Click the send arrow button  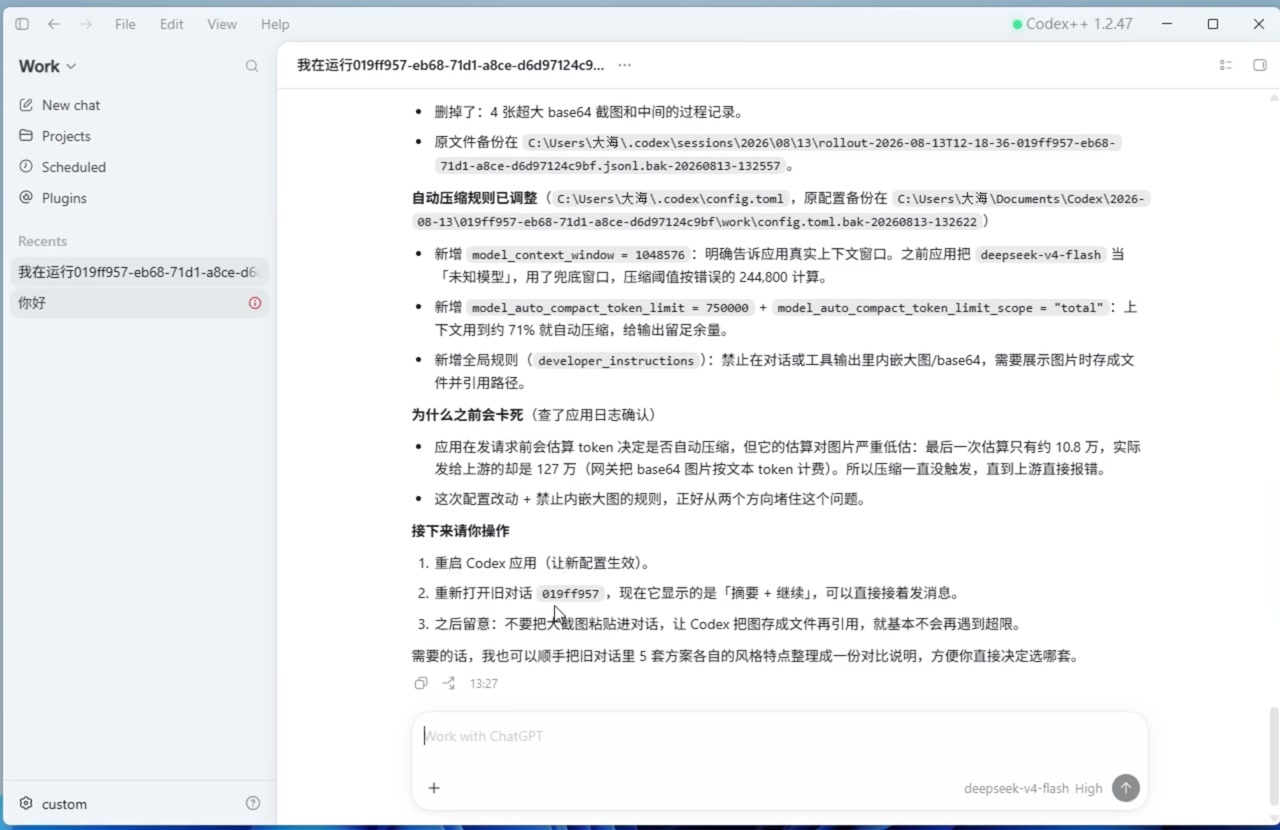click(x=1126, y=788)
